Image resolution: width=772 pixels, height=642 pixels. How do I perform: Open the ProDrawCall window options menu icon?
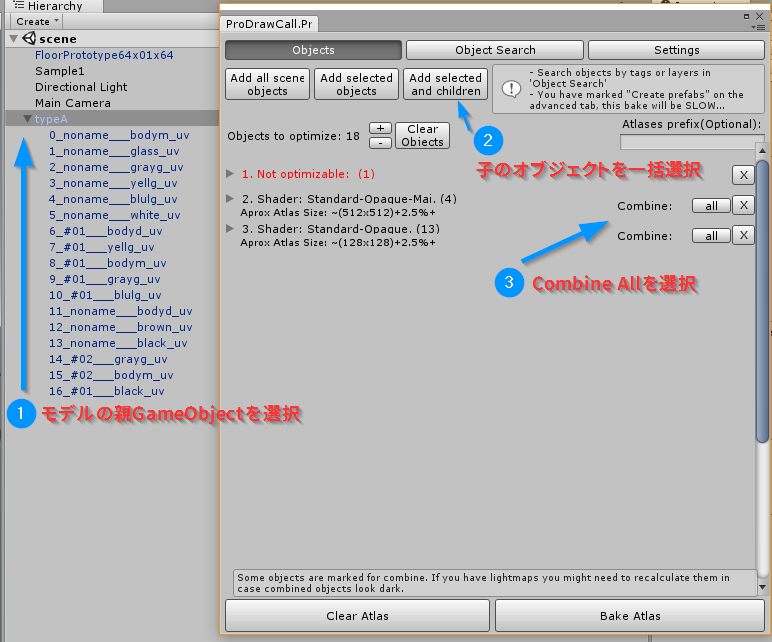[x=758, y=27]
